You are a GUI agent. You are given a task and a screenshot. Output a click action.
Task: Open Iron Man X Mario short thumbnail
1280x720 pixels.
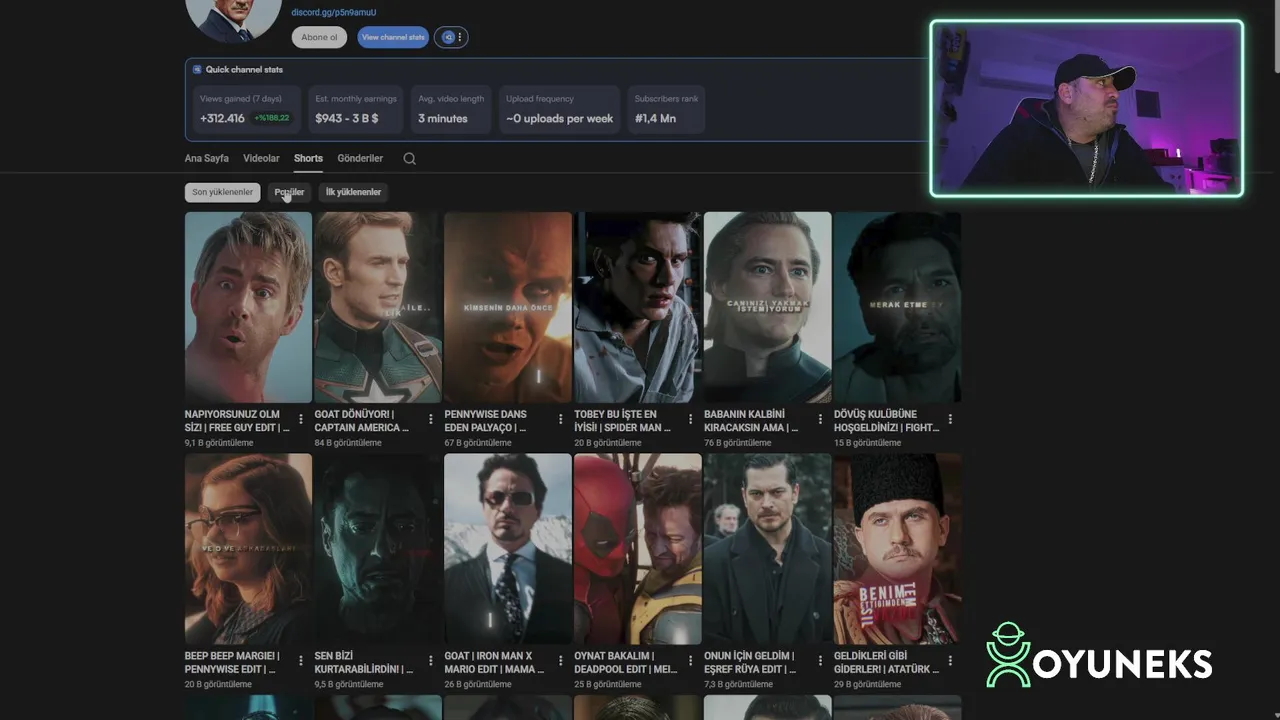pyautogui.click(x=508, y=549)
